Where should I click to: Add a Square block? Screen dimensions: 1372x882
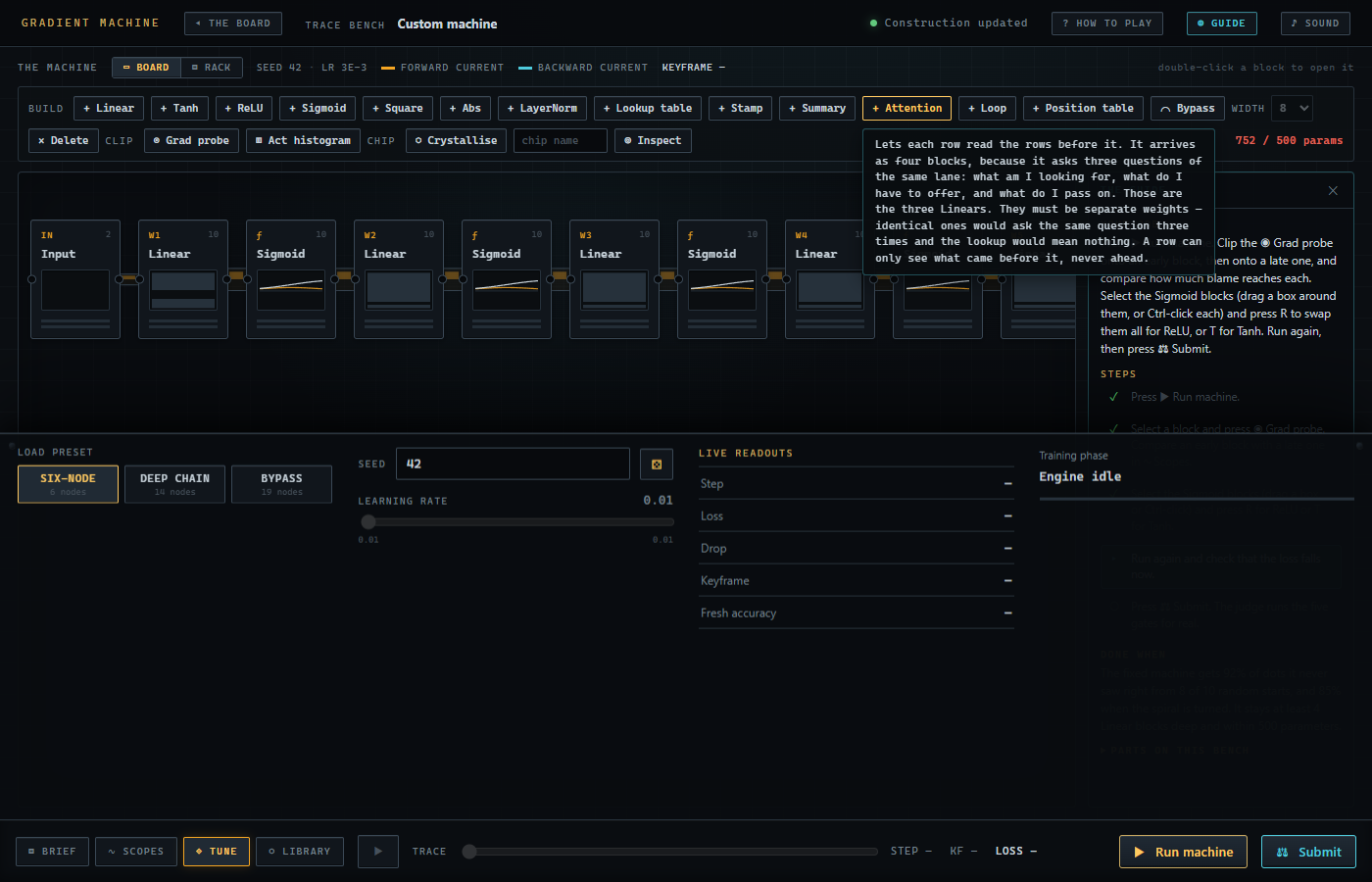pyautogui.click(x=398, y=109)
